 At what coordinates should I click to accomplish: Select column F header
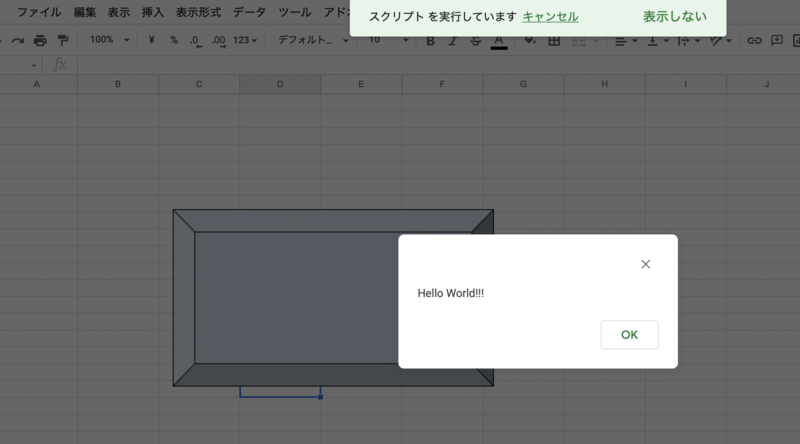point(442,84)
